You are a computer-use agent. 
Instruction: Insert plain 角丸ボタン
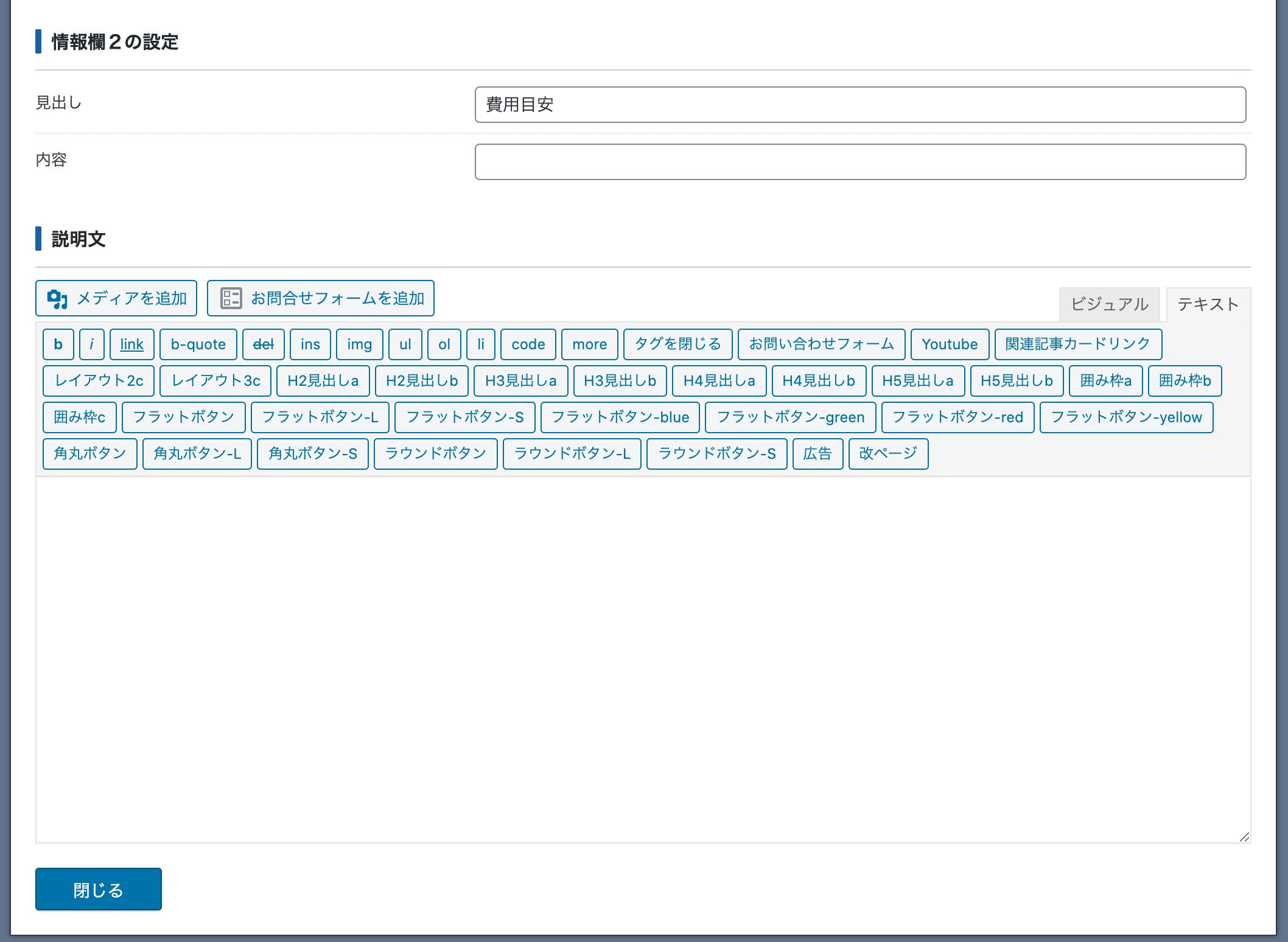click(x=90, y=454)
